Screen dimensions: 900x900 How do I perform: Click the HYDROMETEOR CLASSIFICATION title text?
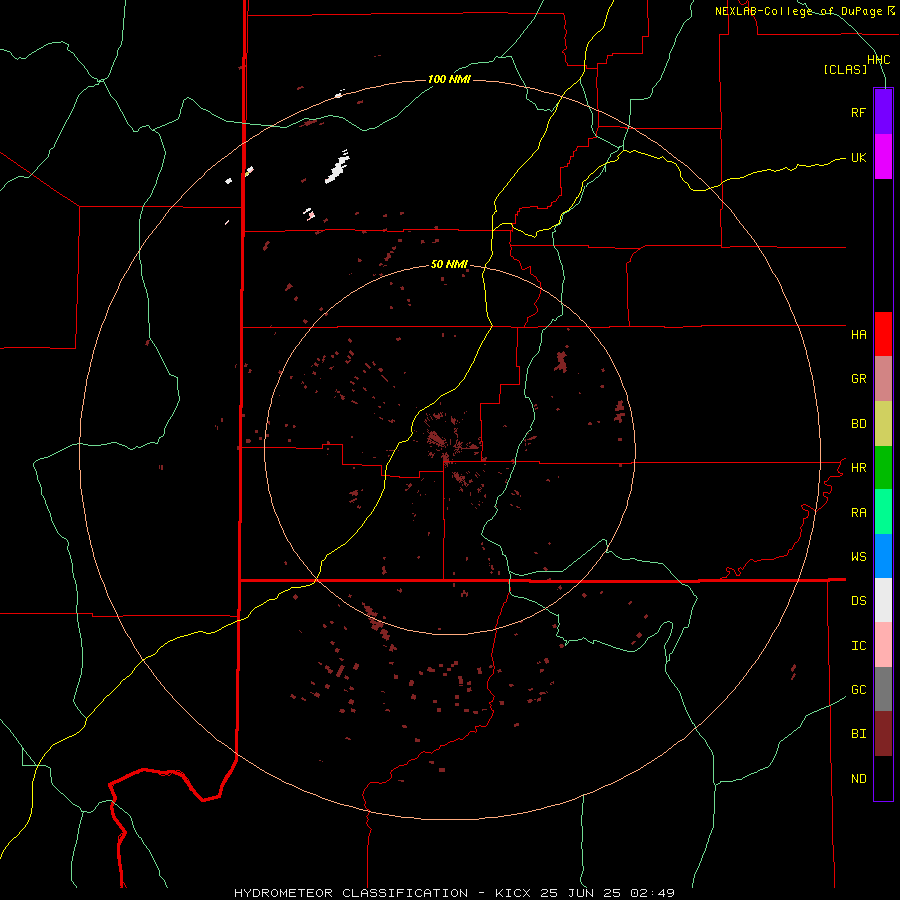pyautogui.click(x=351, y=893)
